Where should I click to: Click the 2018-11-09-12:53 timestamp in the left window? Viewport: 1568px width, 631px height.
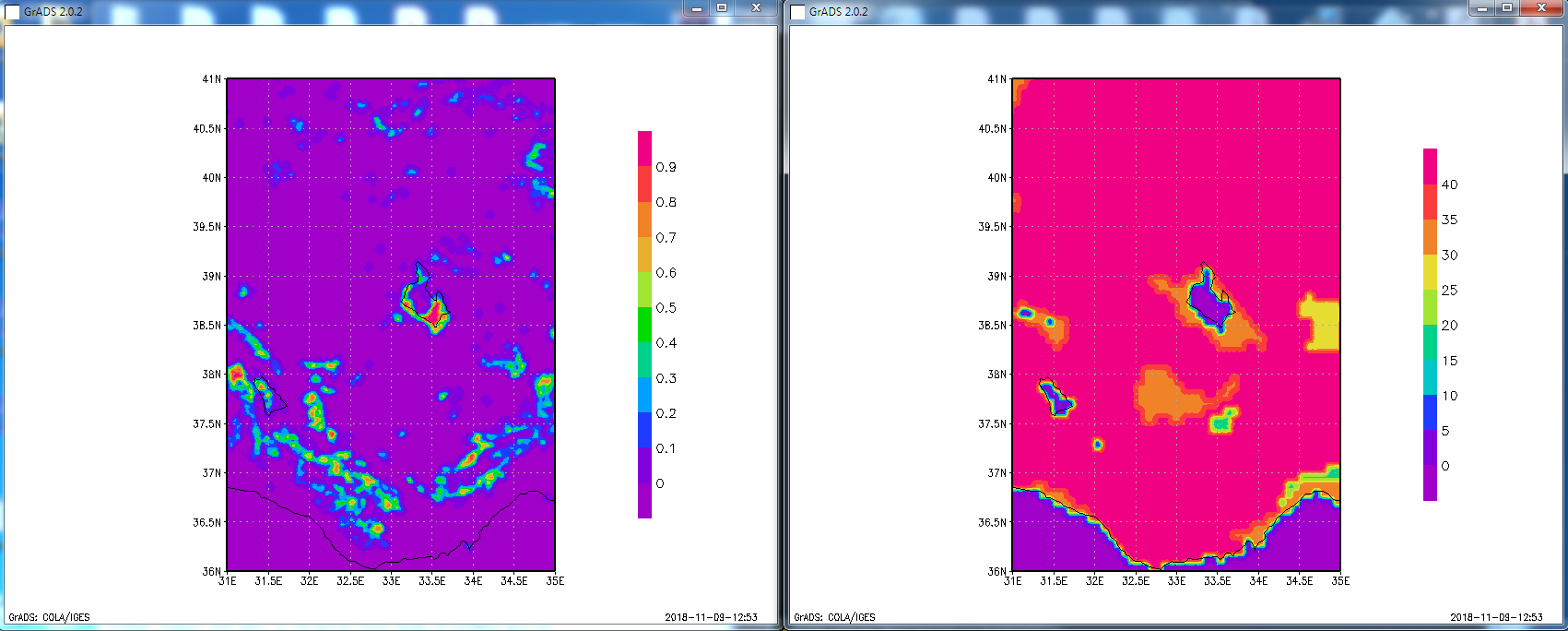click(711, 617)
